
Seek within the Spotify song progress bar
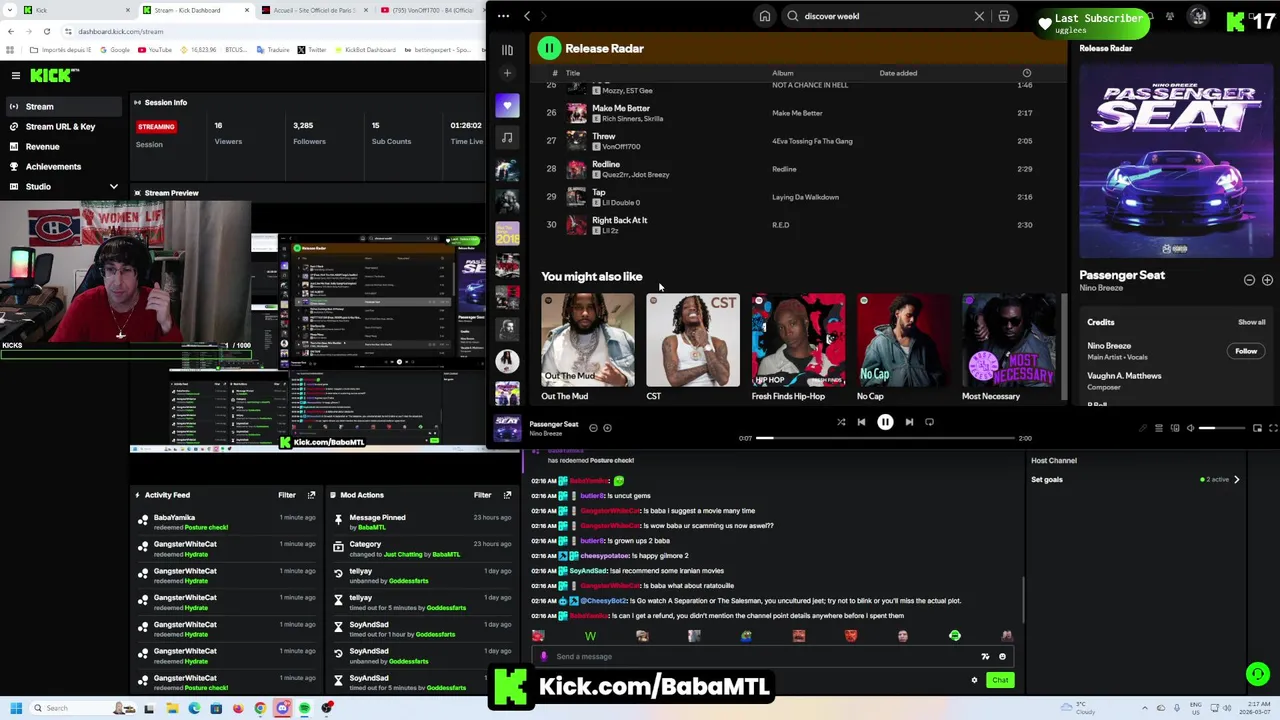885,438
